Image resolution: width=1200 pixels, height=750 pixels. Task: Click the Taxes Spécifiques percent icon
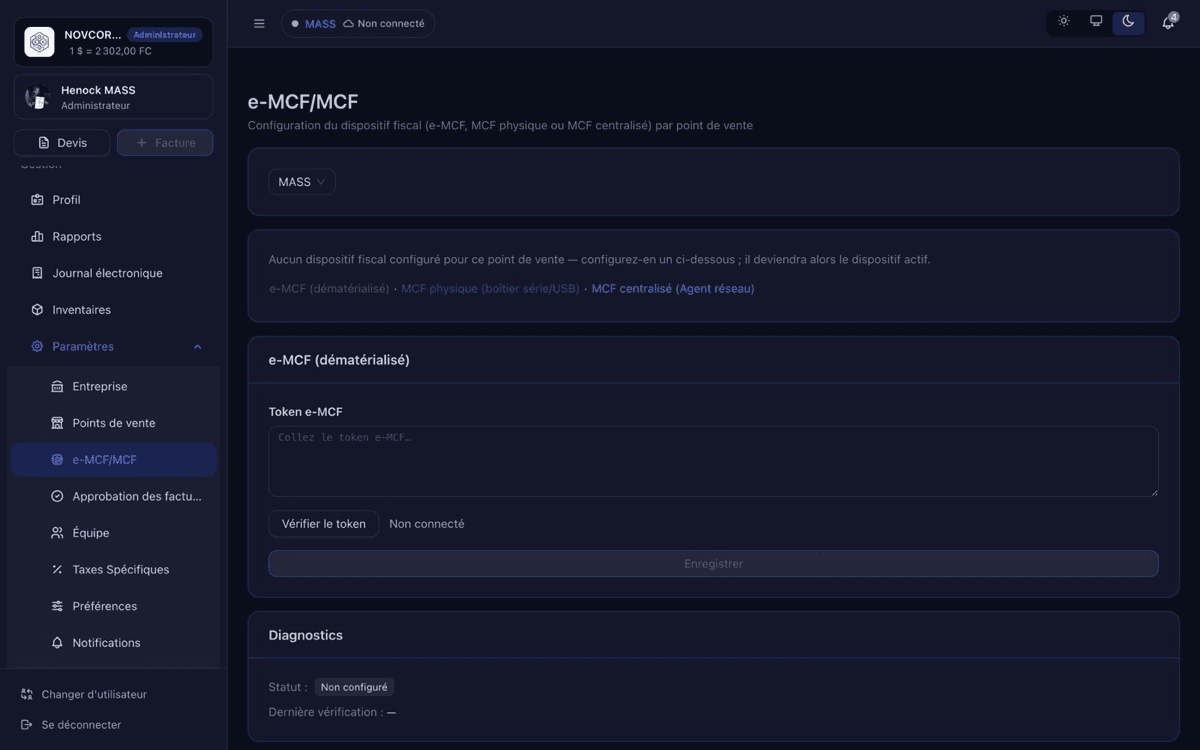[57, 570]
